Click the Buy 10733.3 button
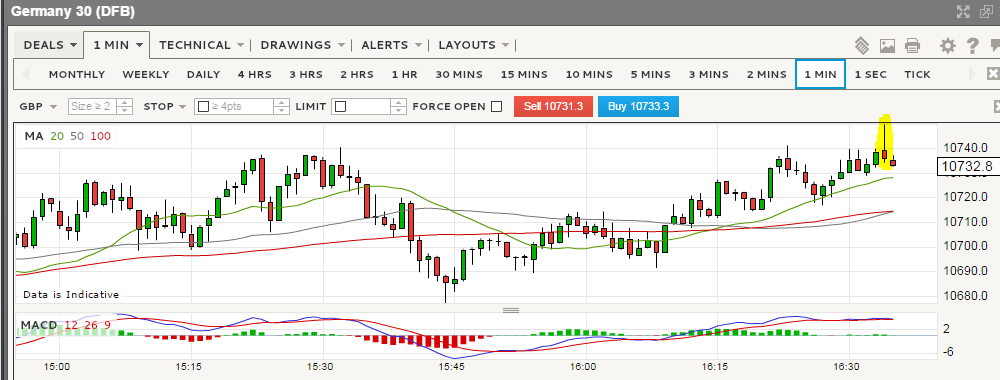Image resolution: width=1000 pixels, height=380 pixels. tap(638, 106)
